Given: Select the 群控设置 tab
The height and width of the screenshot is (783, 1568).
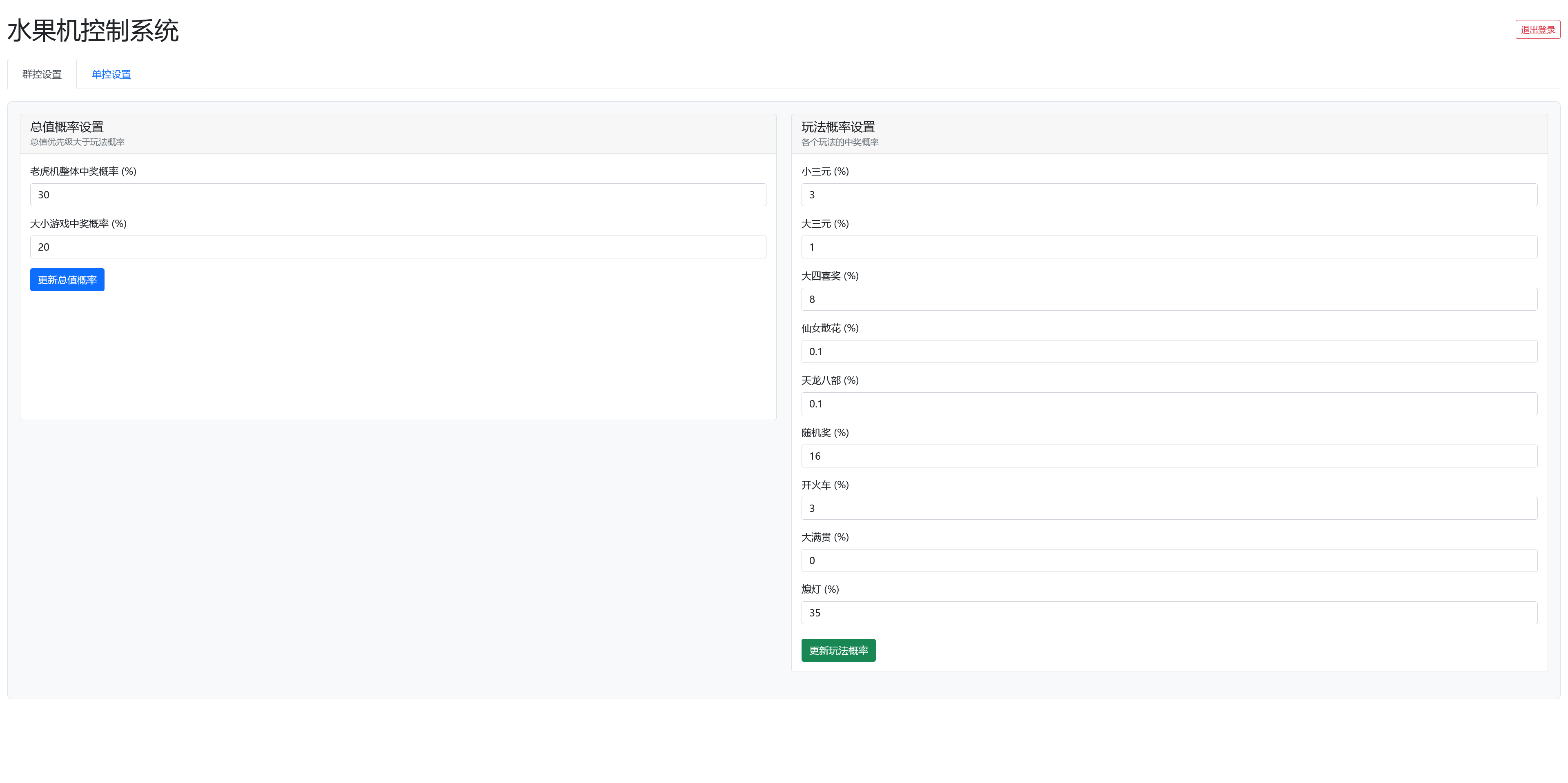Looking at the screenshot, I should [42, 74].
